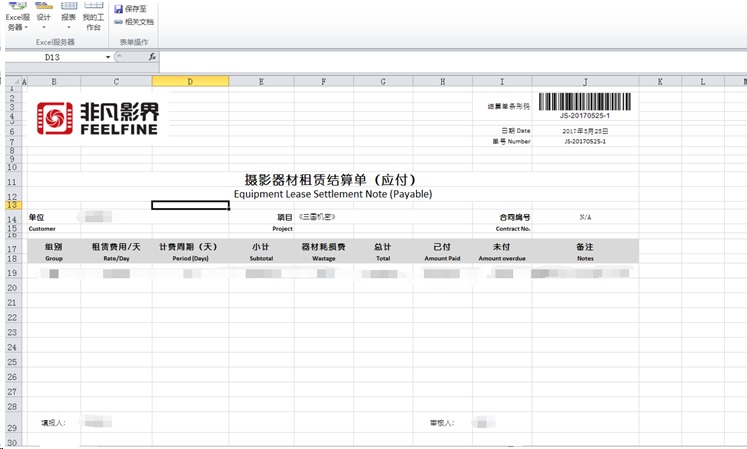Viewport: 747px width, 449px height.
Task: Expand the 设计 dropdown arrow
Action: click(43, 27)
